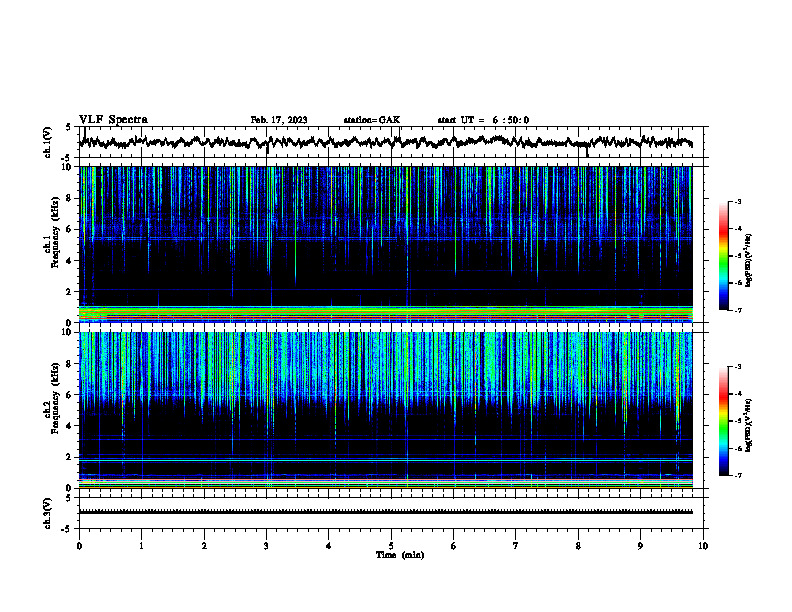Click the VLF Spectra title text

pyautogui.click(x=113, y=120)
